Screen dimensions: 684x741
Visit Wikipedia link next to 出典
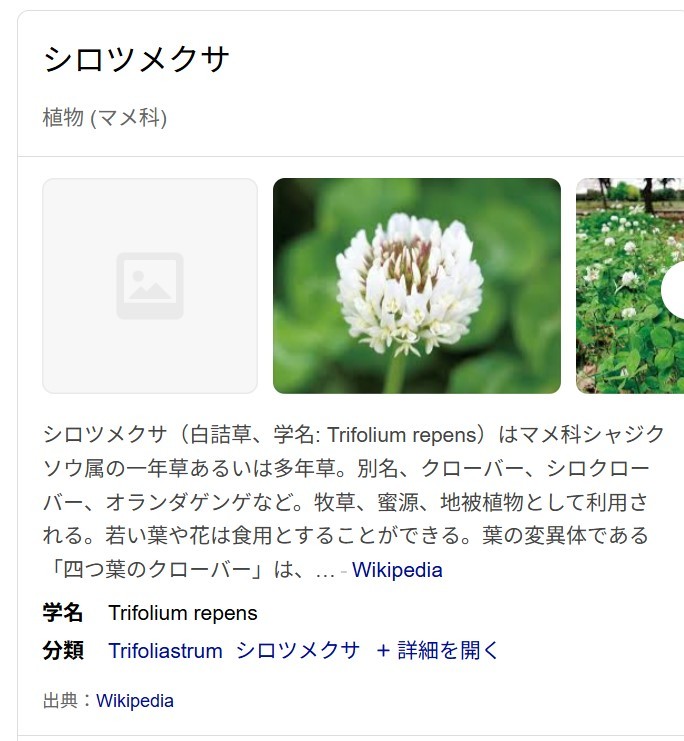[135, 700]
